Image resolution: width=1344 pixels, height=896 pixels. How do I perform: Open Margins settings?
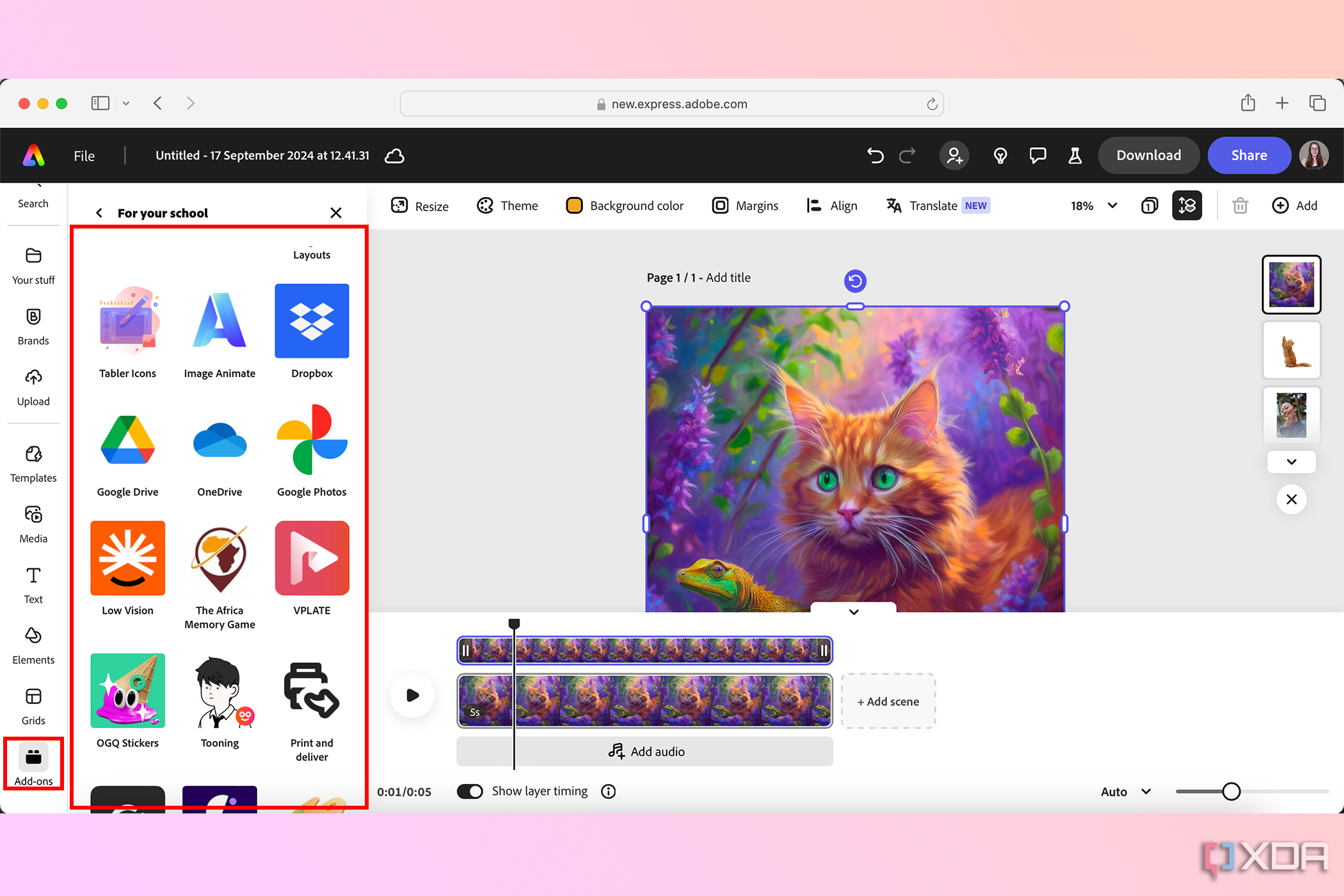pos(746,205)
